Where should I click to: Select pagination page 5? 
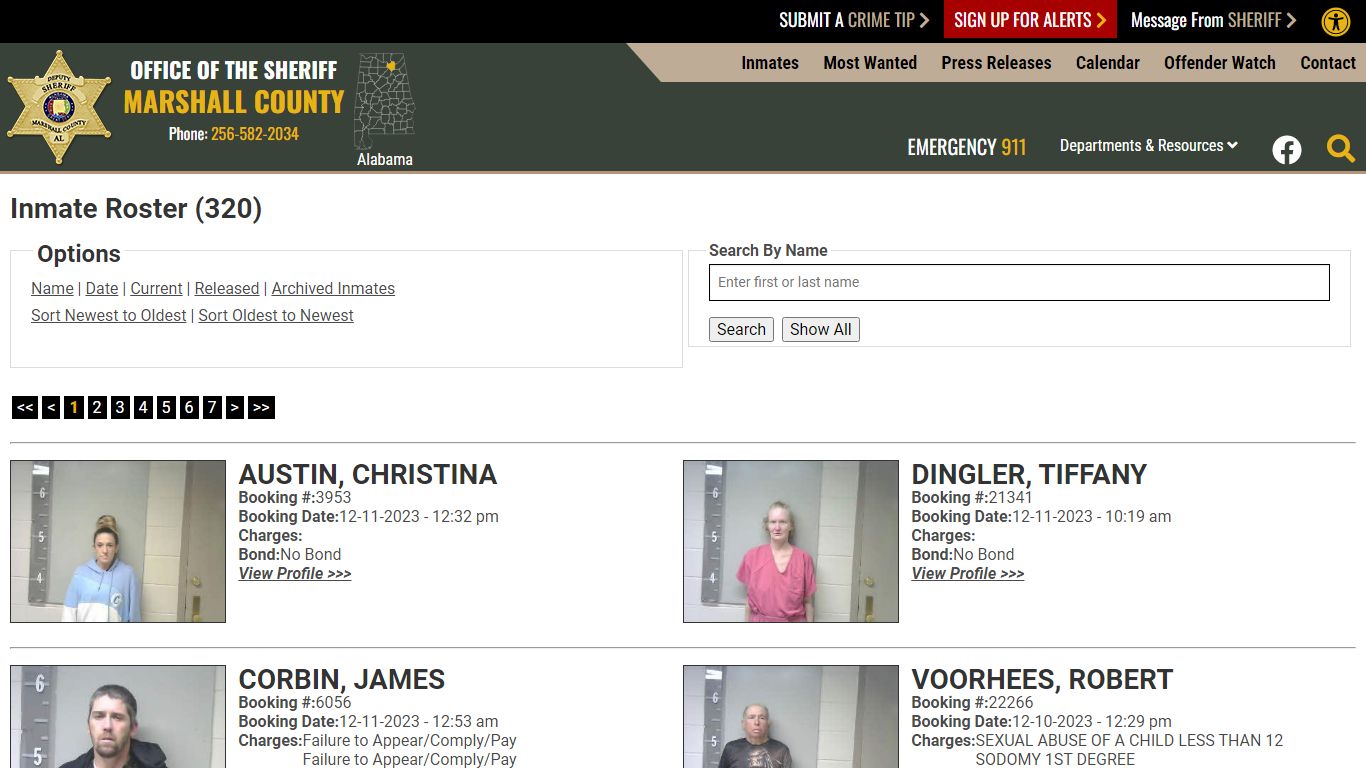166,407
